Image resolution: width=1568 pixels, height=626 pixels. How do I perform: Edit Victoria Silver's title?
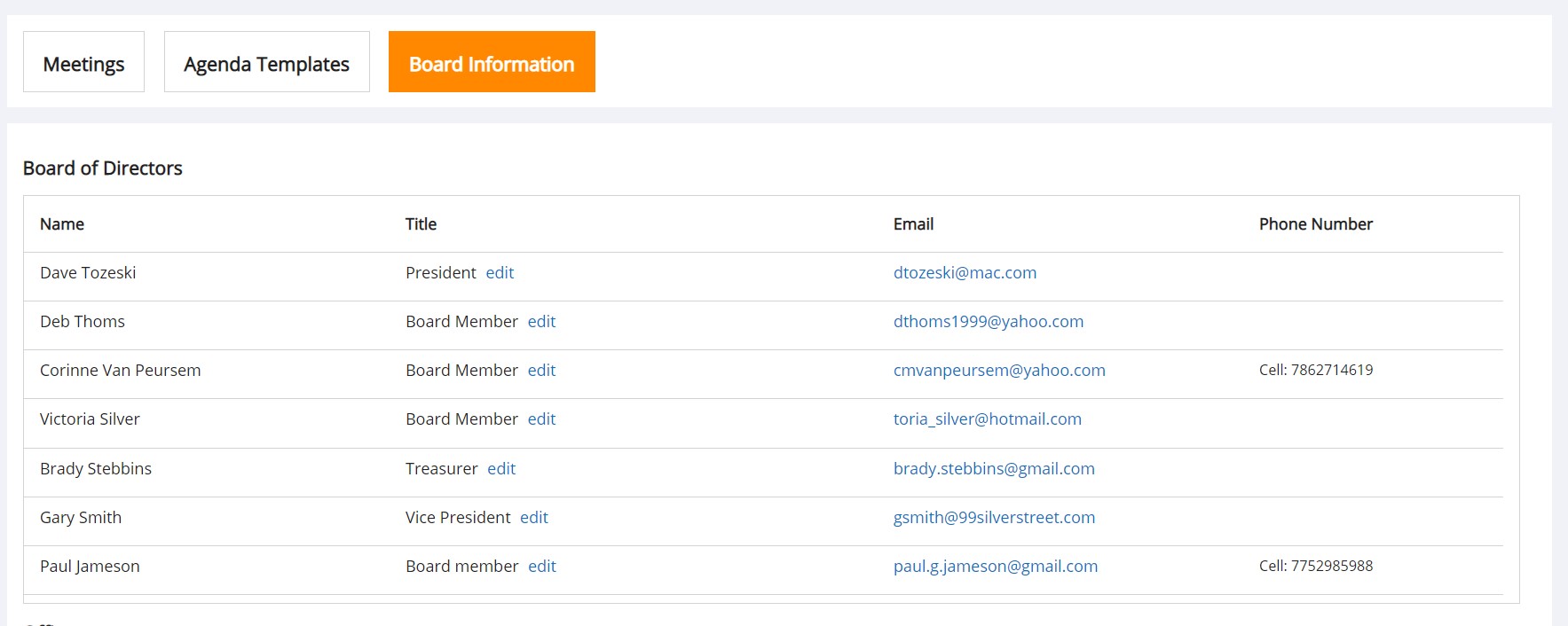click(541, 419)
